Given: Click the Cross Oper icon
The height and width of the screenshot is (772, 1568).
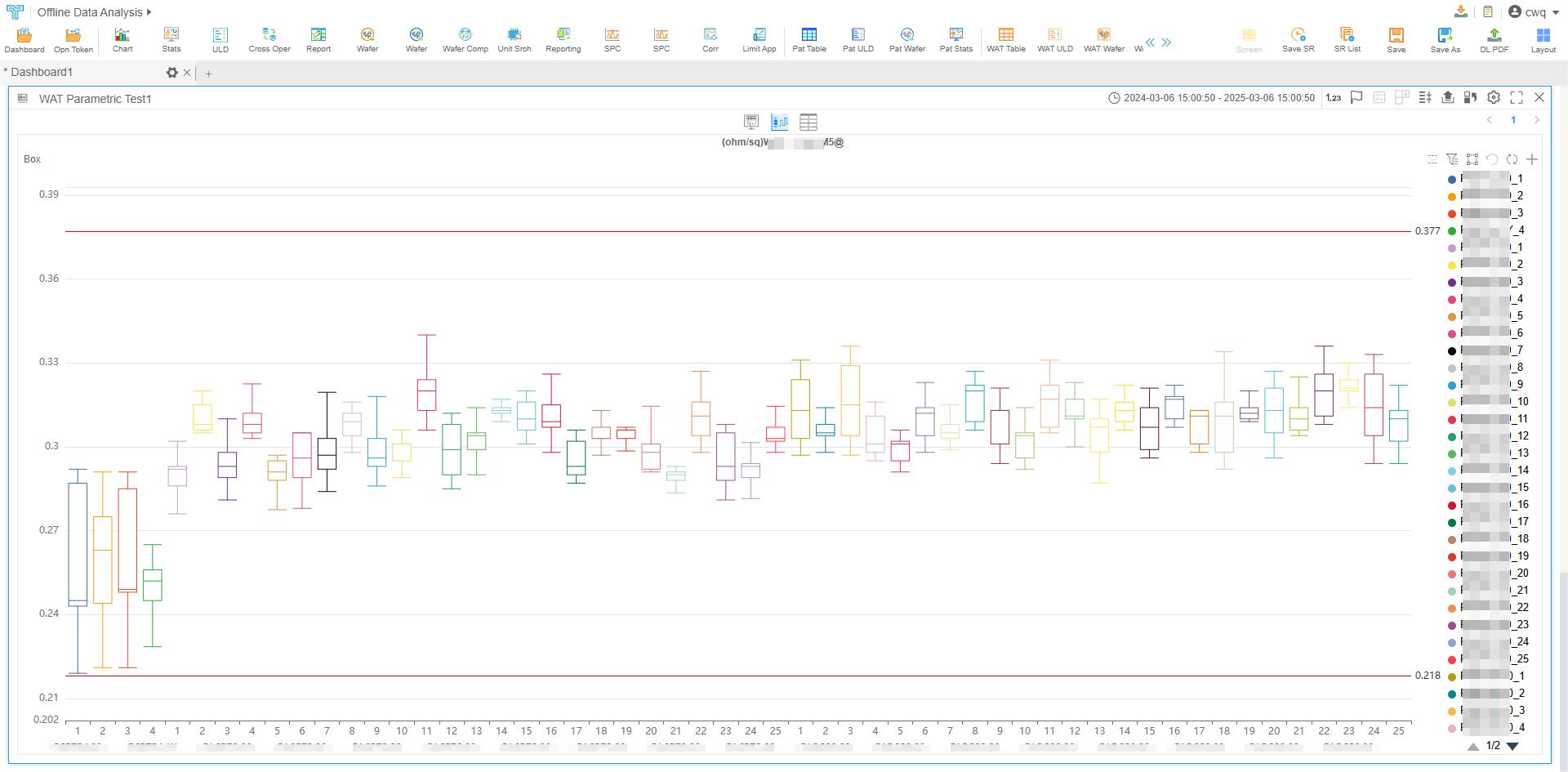Looking at the screenshot, I should point(269,38).
